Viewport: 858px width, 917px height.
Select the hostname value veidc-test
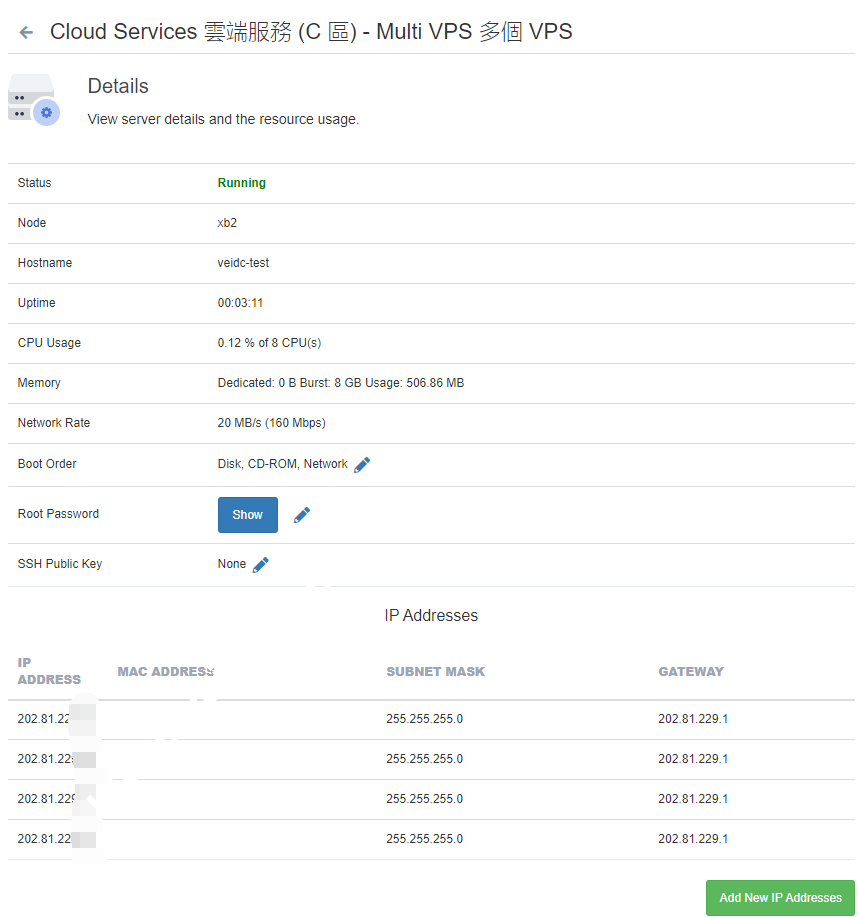tap(243, 263)
